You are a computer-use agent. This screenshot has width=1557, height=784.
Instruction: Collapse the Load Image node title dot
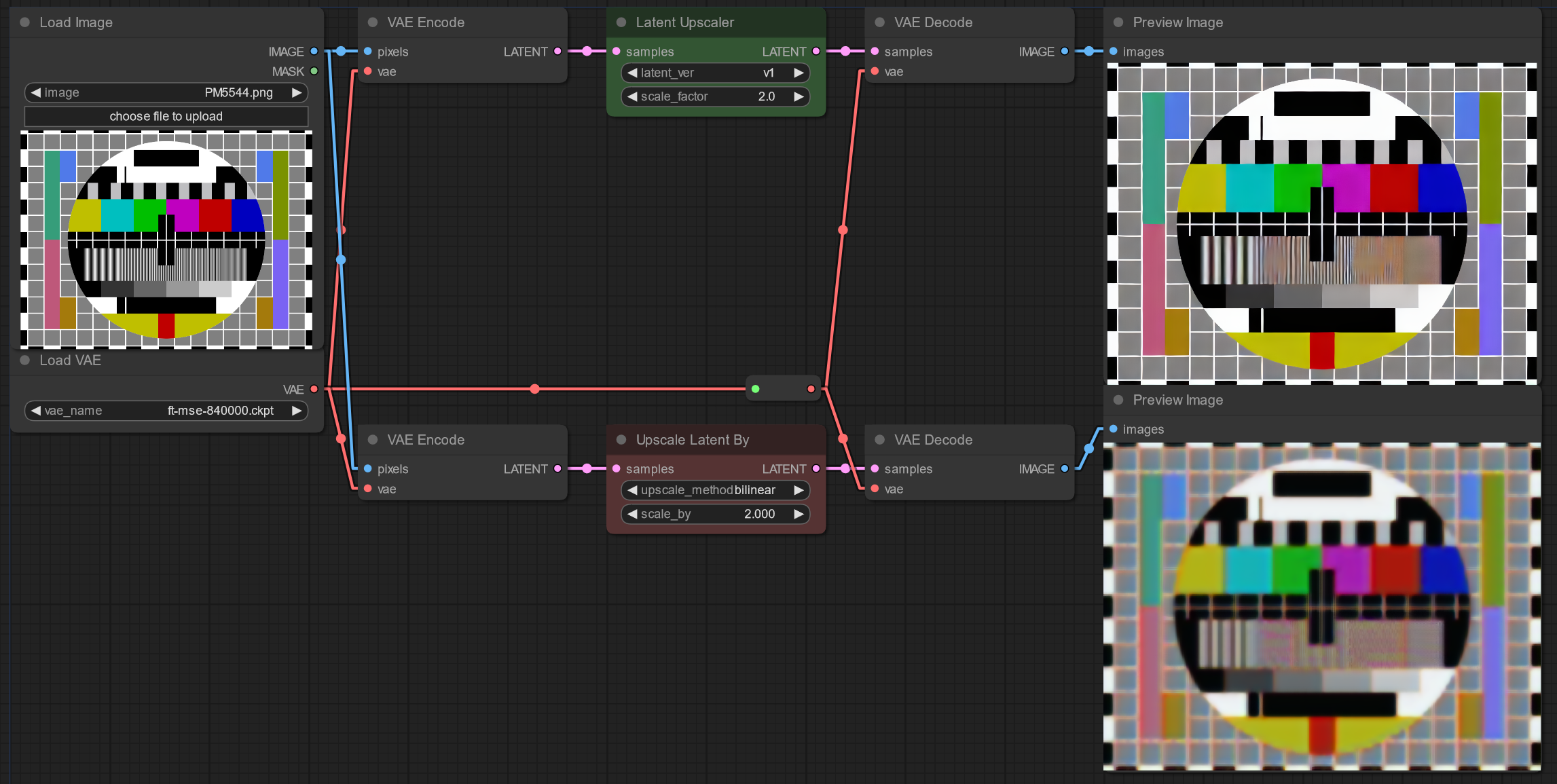(x=25, y=22)
